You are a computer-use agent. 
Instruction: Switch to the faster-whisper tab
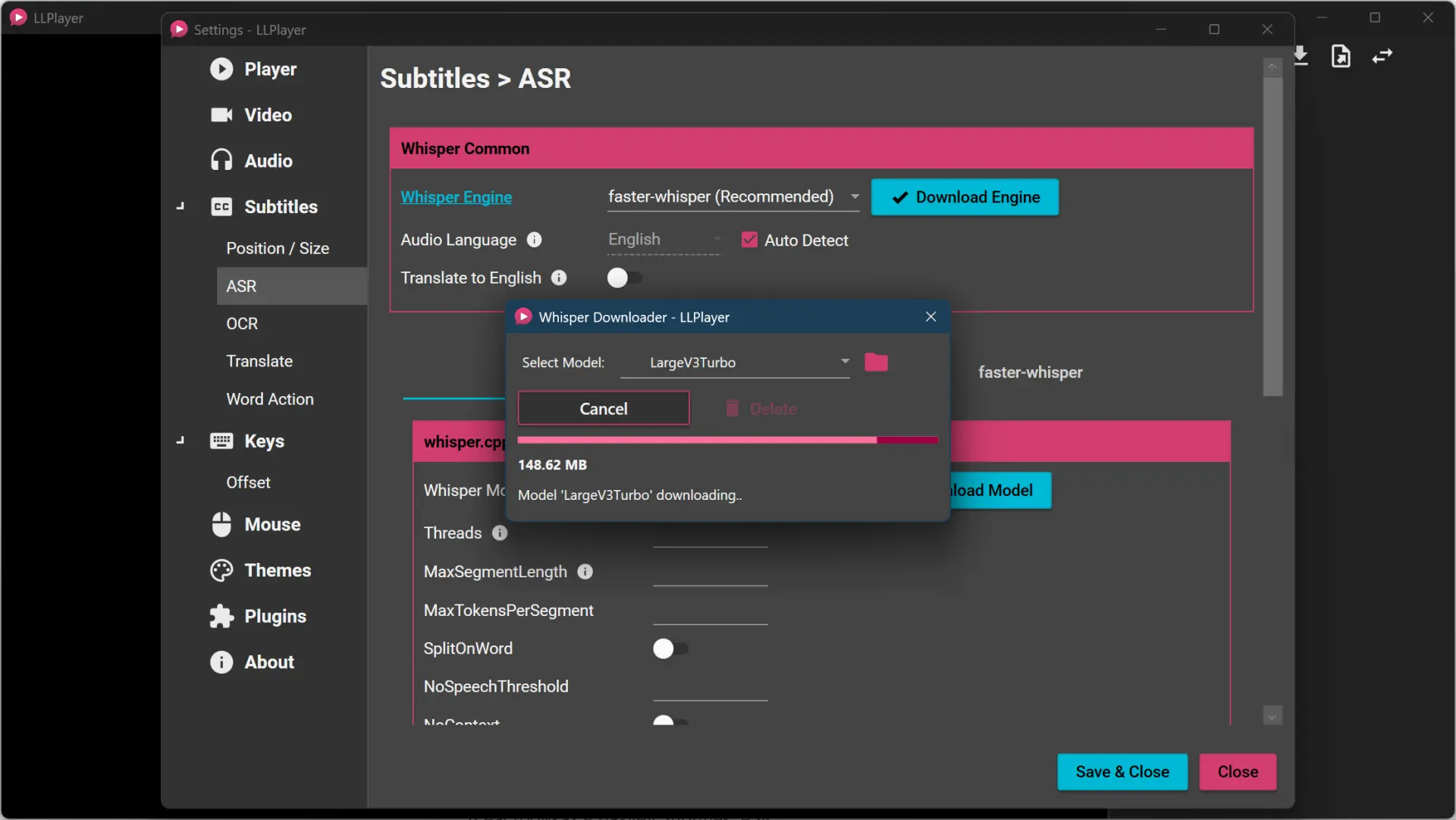pos(1030,372)
